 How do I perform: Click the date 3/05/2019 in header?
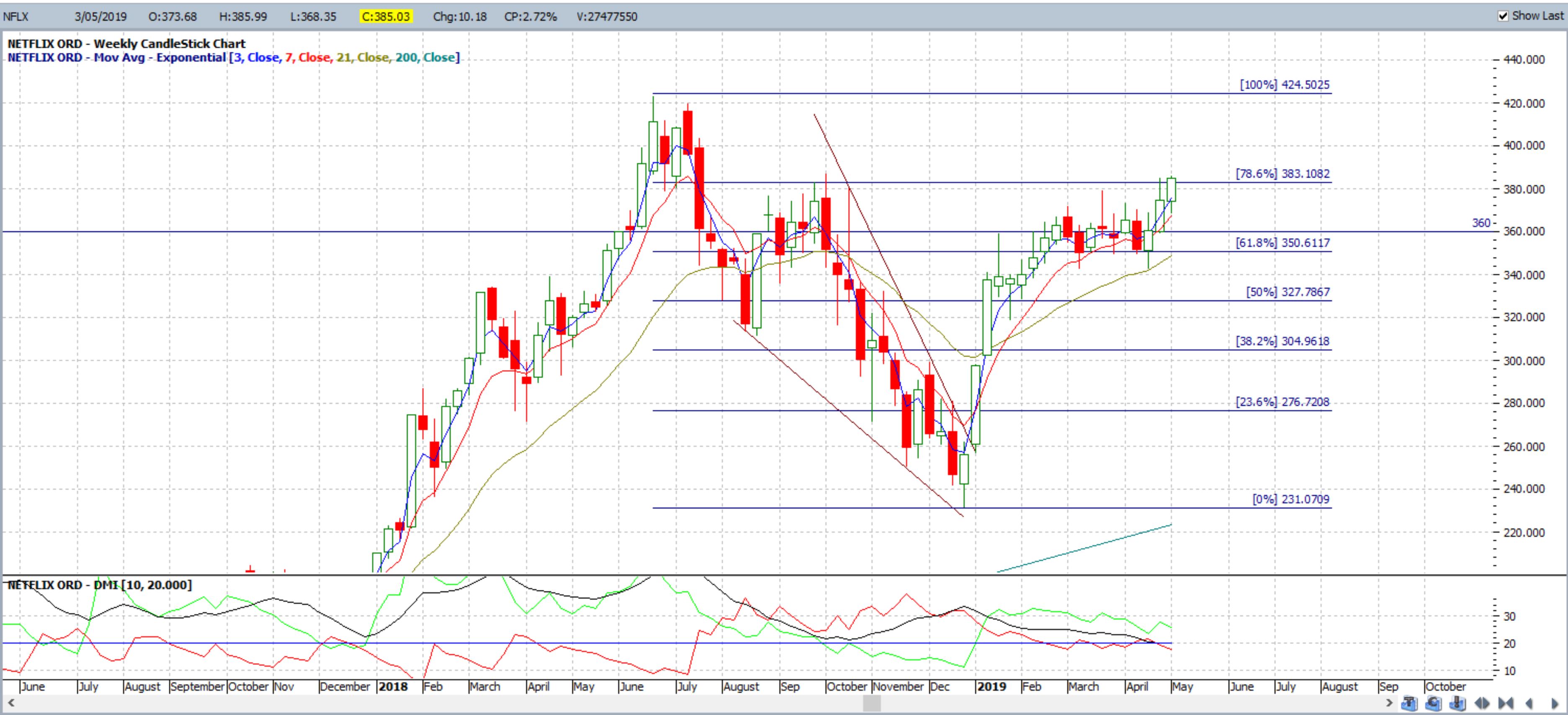pyautogui.click(x=100, y=16)
